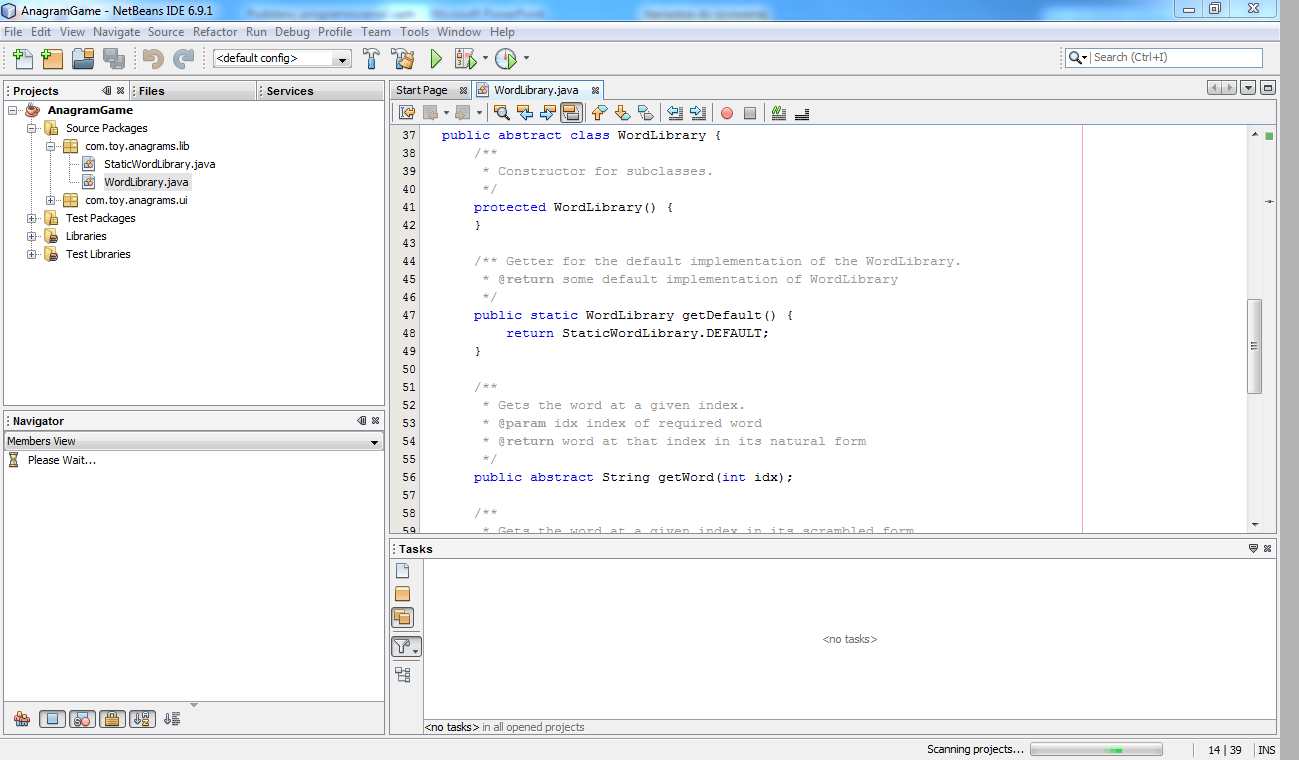Open the Team menu
Image resolution: width=1299 pixels, height=760 pixels.
[376, 32]
